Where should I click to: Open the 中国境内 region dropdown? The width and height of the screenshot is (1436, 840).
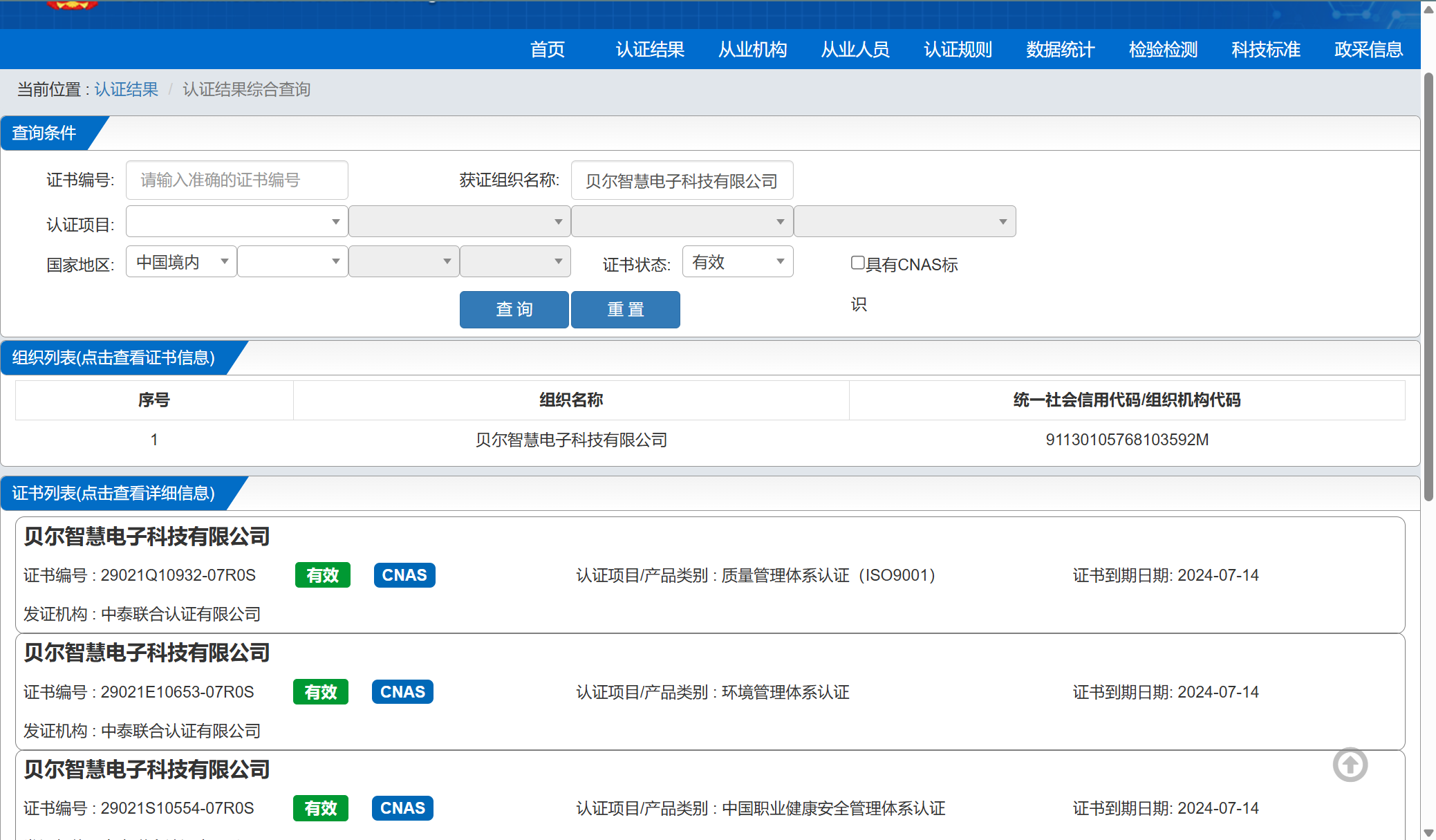pyautogui.click(x=181, y=261)
